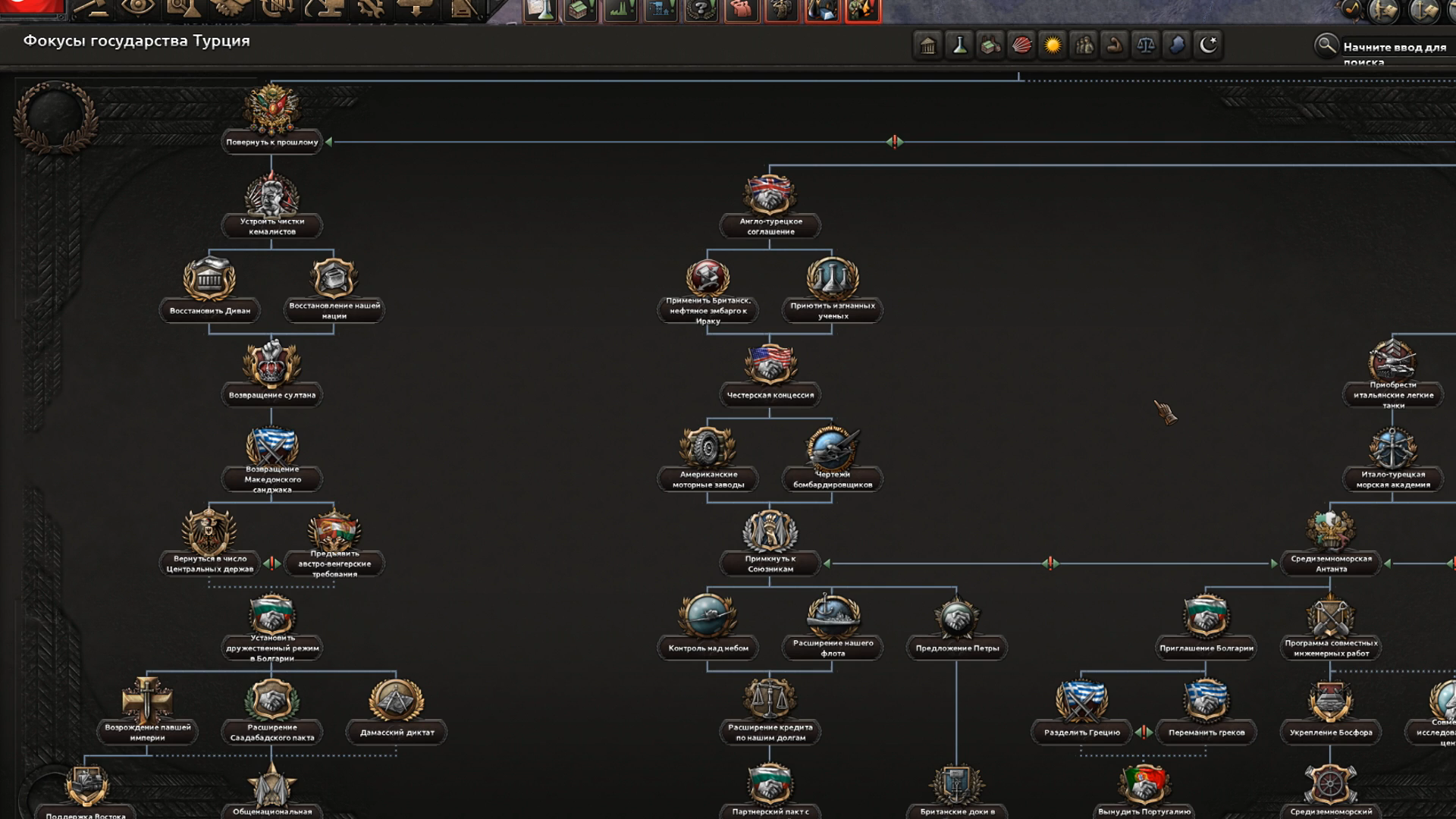
Task: Click the research alert with flask and paper
Action: (541, 10)
